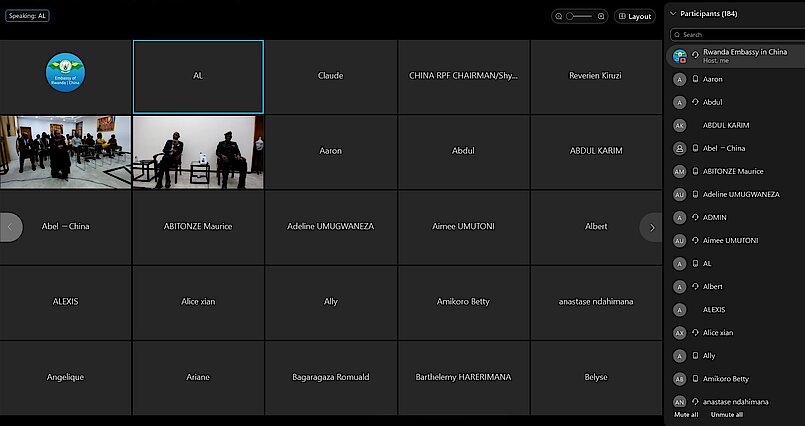Click the phone device icon beside Aaron
The width and height of the screenshot is (805, 426).
[695, 79]
